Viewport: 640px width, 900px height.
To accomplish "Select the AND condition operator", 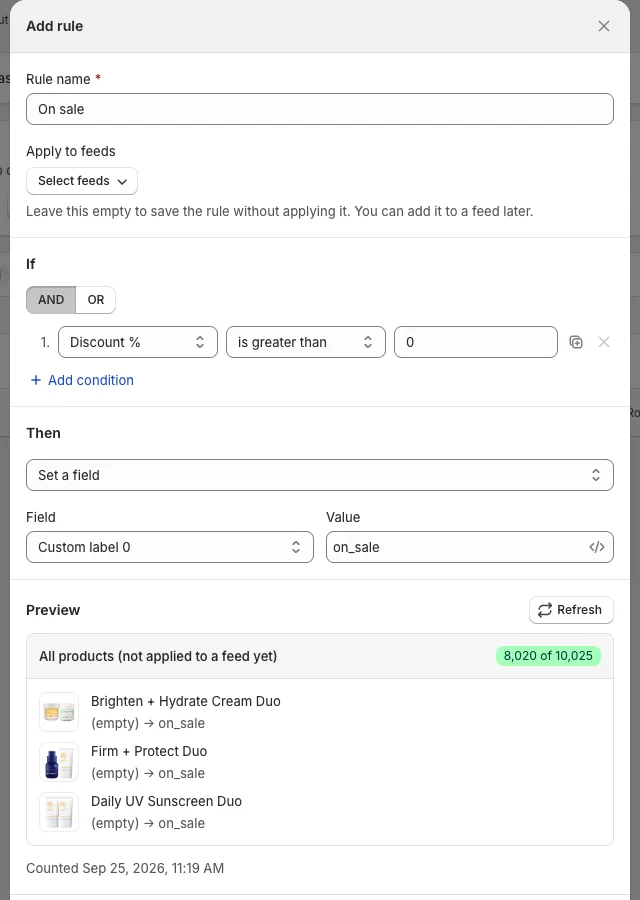I will (51, 300).
